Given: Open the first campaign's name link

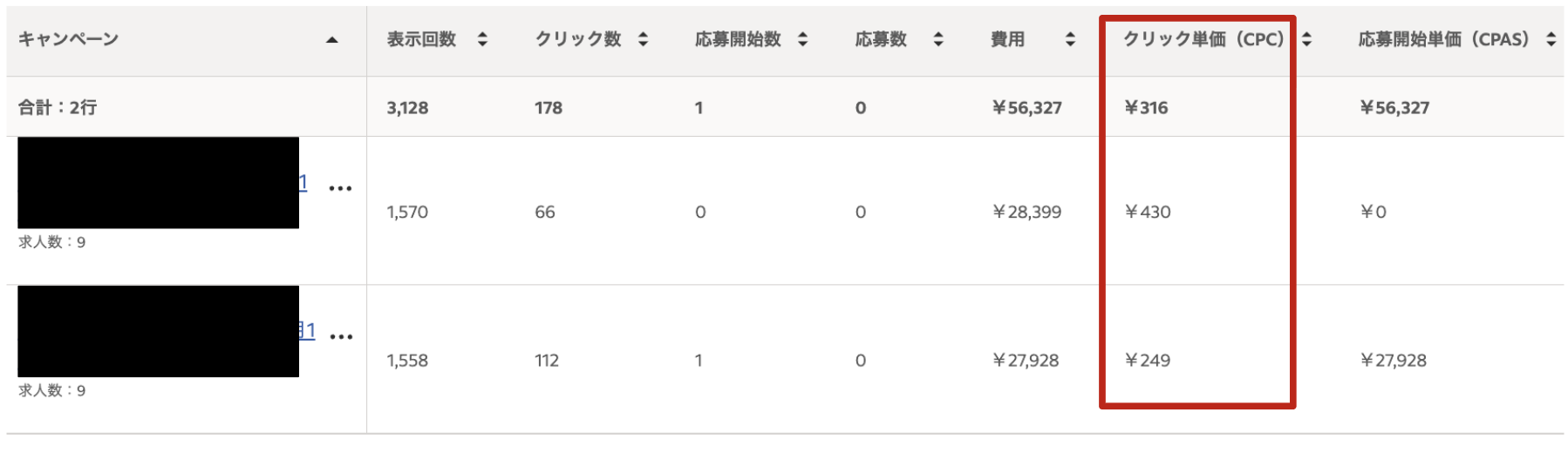Looking at the screenshot, I should point(303,183).
